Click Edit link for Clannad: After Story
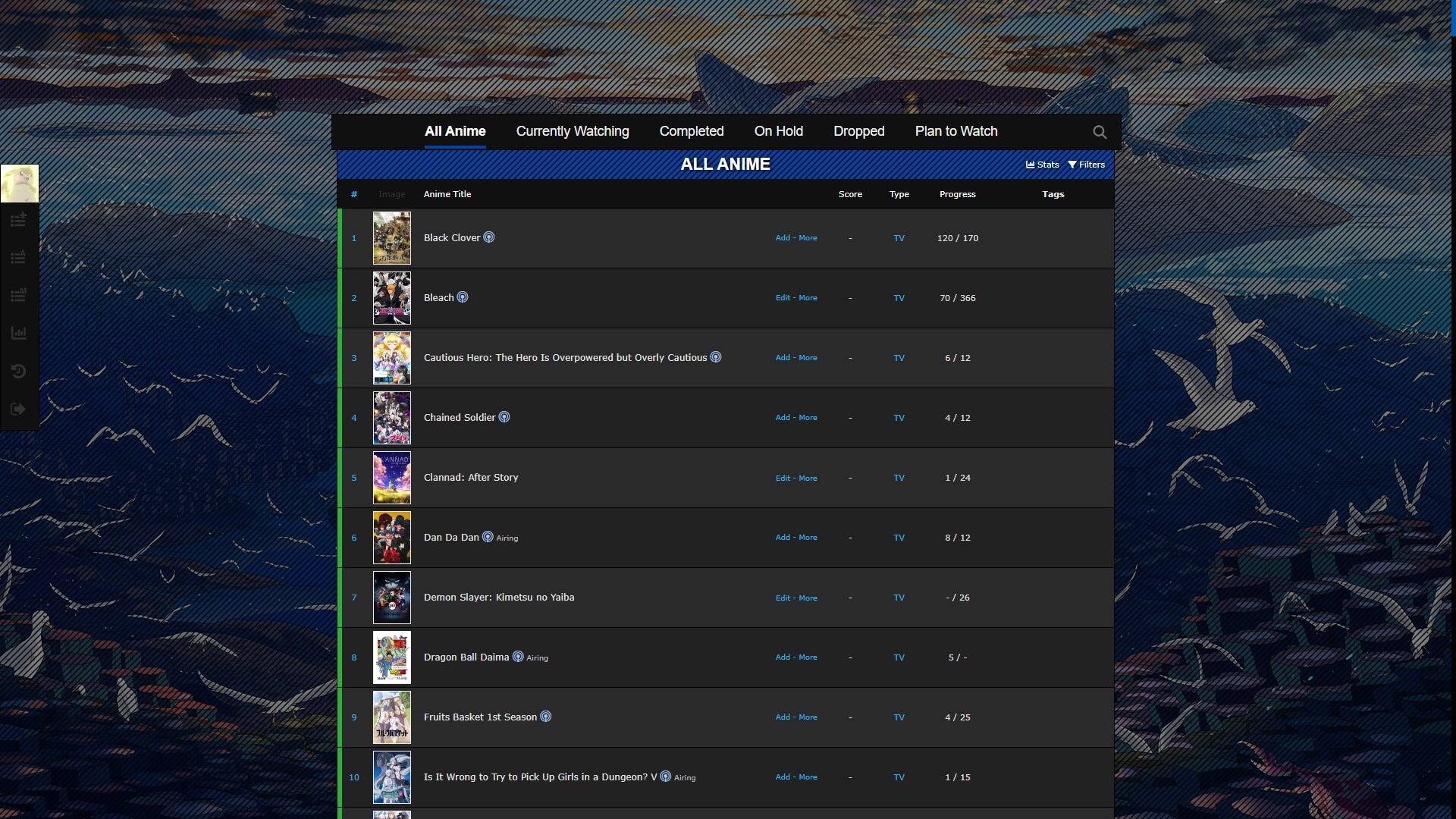 point(783,479)
